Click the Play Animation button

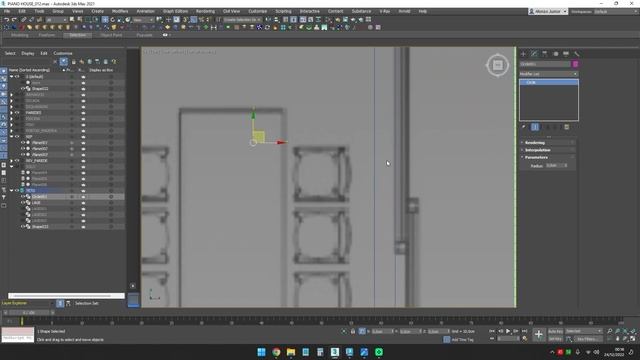tap(508, 331)
